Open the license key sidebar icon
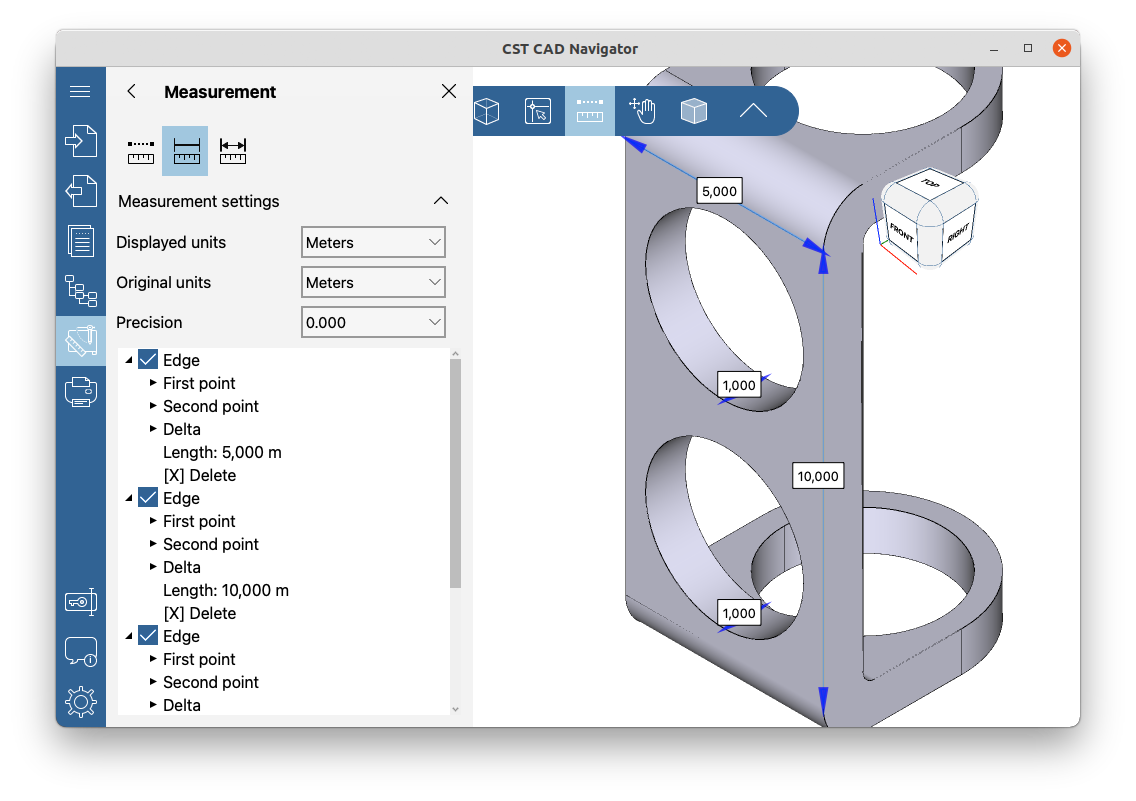1136x801 pixels. (x=80, y=602)
